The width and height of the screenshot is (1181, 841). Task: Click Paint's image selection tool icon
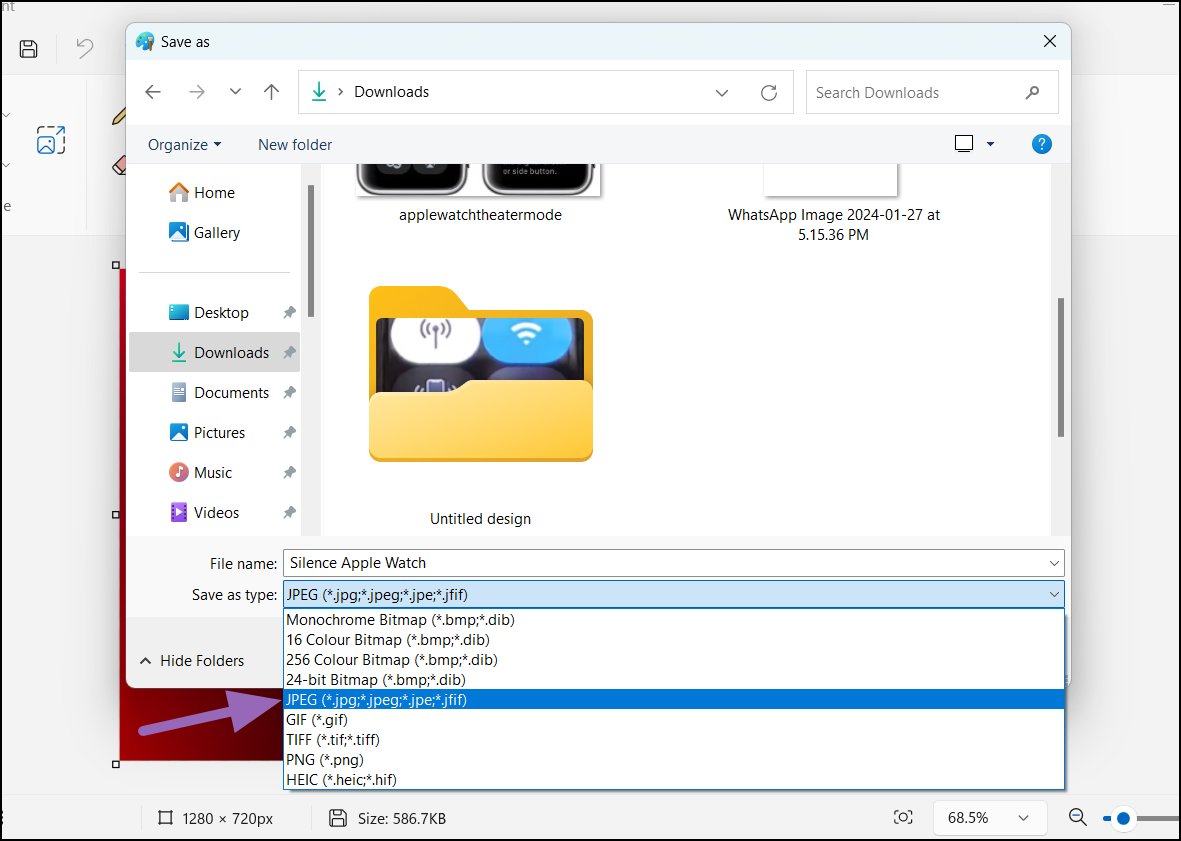pos(51,140)
